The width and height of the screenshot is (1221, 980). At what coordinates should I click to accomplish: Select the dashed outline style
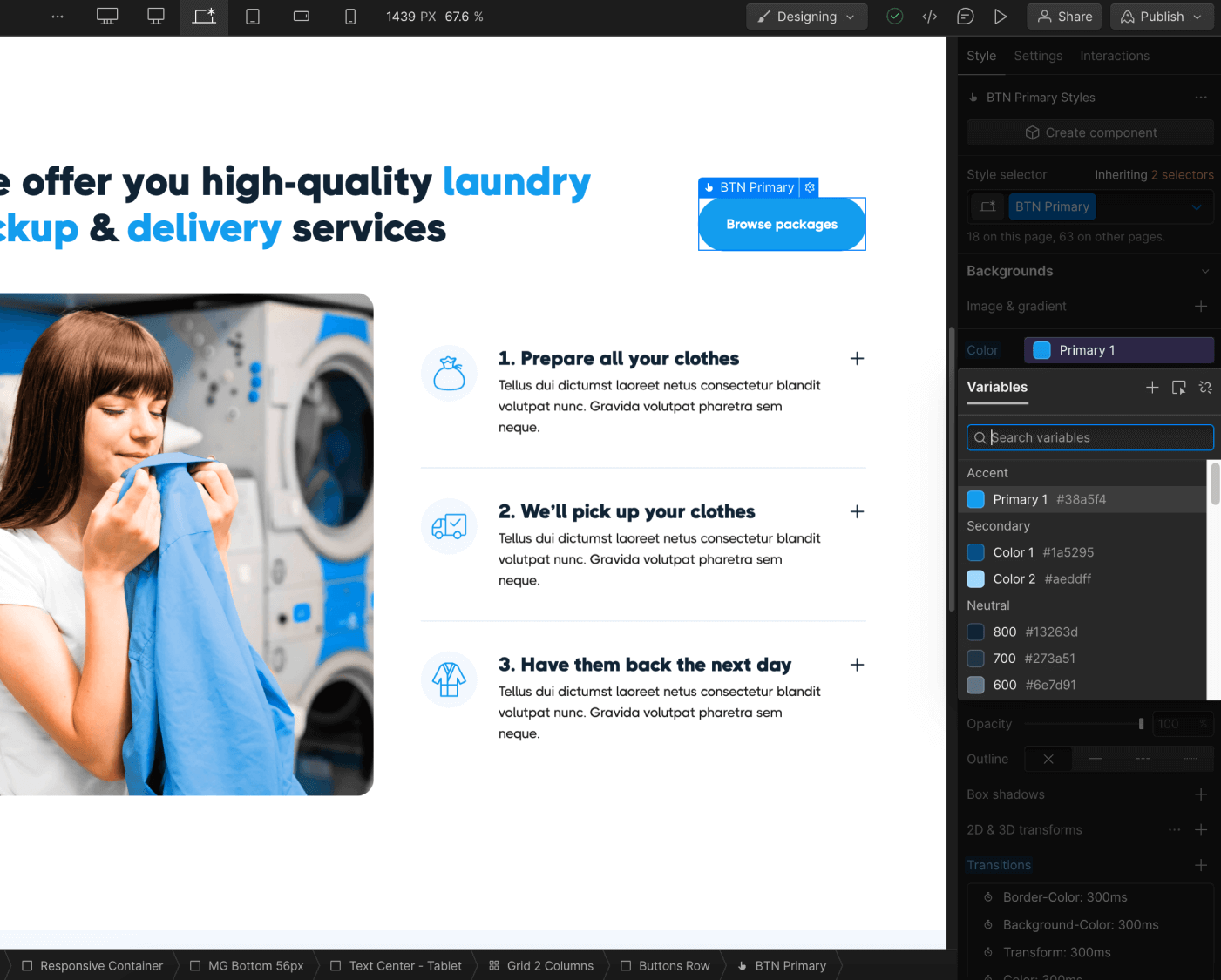(x=1143, y=759)
